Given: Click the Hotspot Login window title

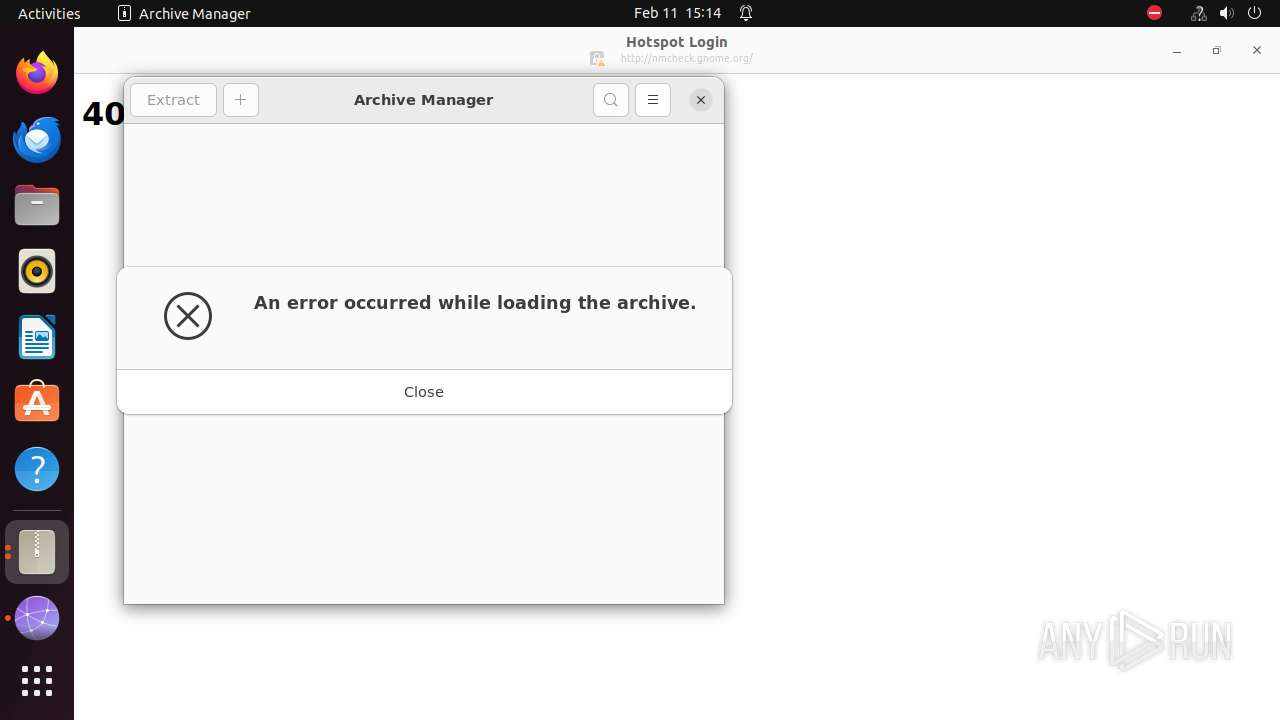Looking at the screenshot, I should point(677,42).
